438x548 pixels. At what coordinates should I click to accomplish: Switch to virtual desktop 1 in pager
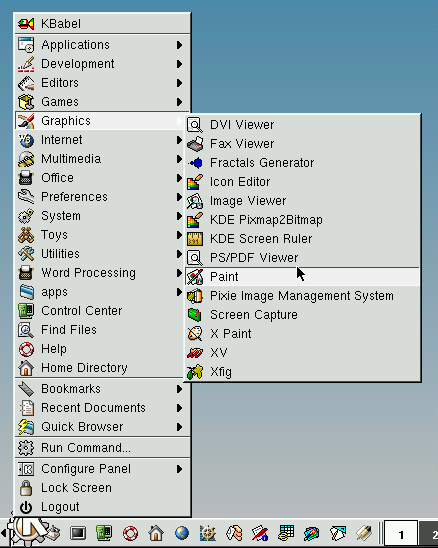[401, 534]
